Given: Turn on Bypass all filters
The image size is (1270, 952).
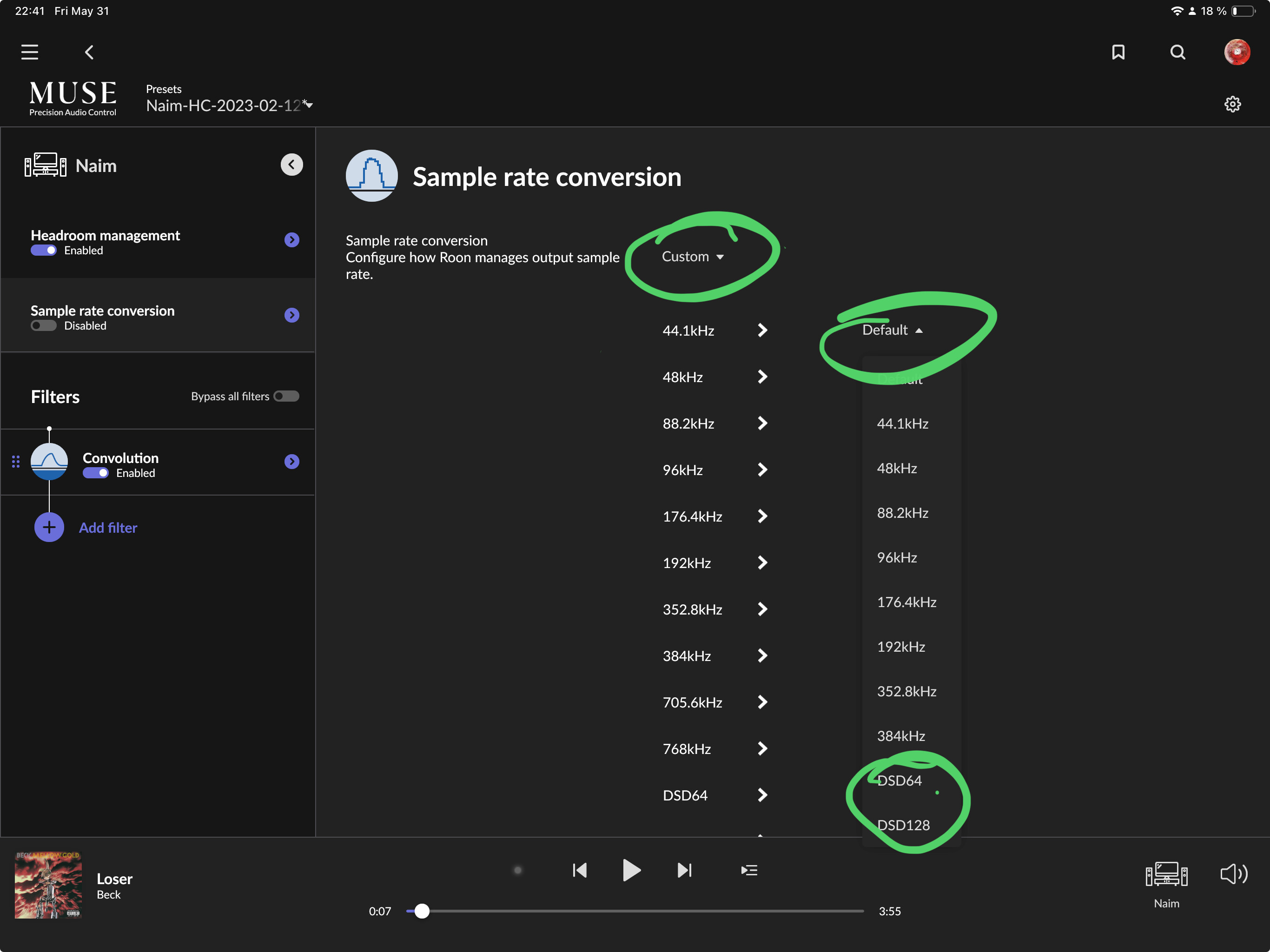Looking at the screenshot, I should click(x=286, y=396).
